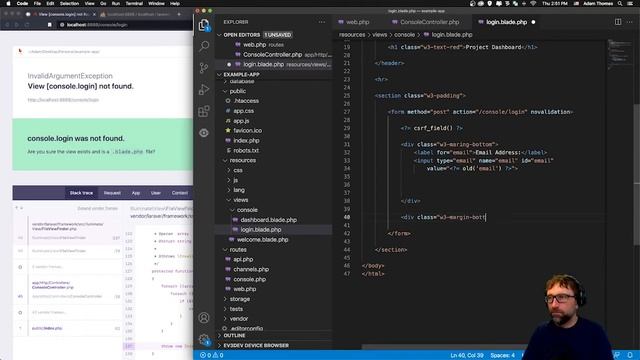
Task: Click 'views' in the editor breadcrumb
Action: [x=379, y=35]
